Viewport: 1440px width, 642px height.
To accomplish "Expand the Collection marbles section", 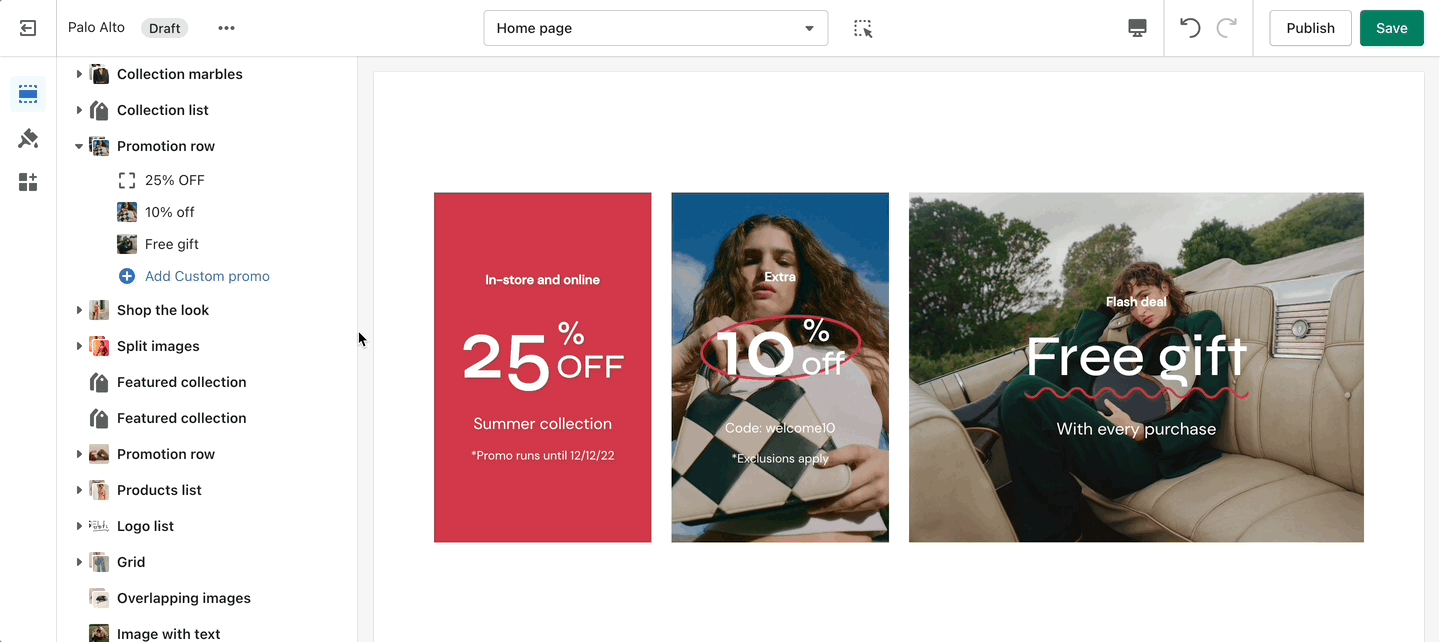I will point(79,74).
